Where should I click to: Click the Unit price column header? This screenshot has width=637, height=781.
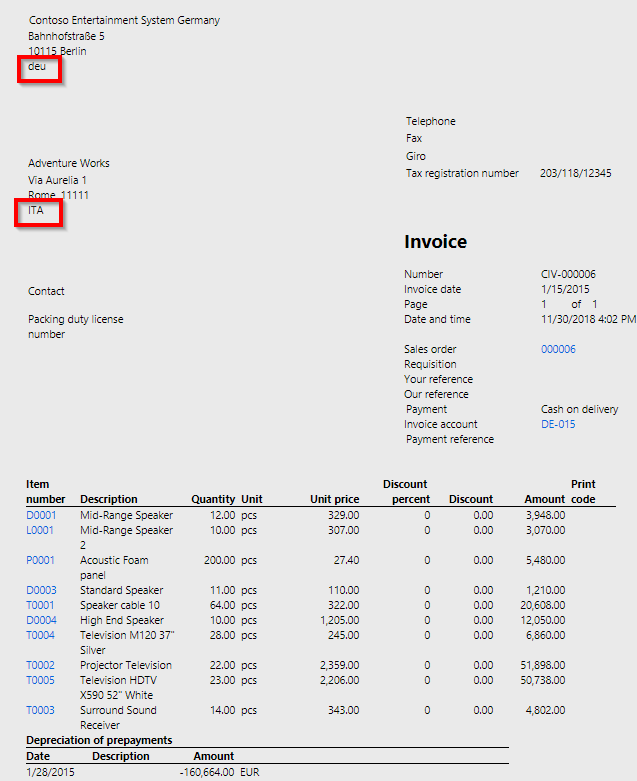[334, 499]
